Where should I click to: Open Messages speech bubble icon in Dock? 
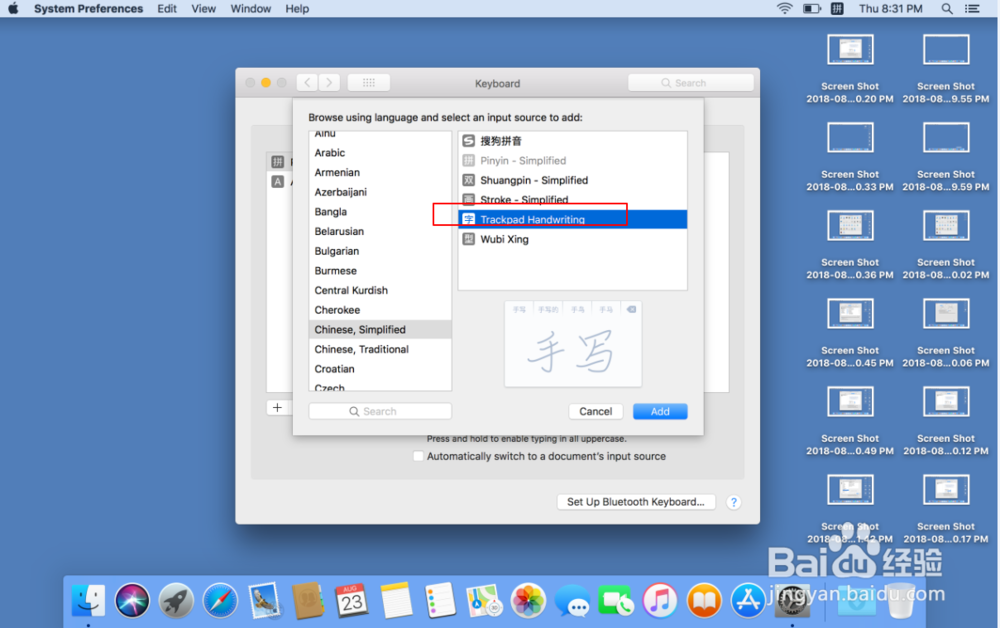pyautogui.click(x=572, y=600)
